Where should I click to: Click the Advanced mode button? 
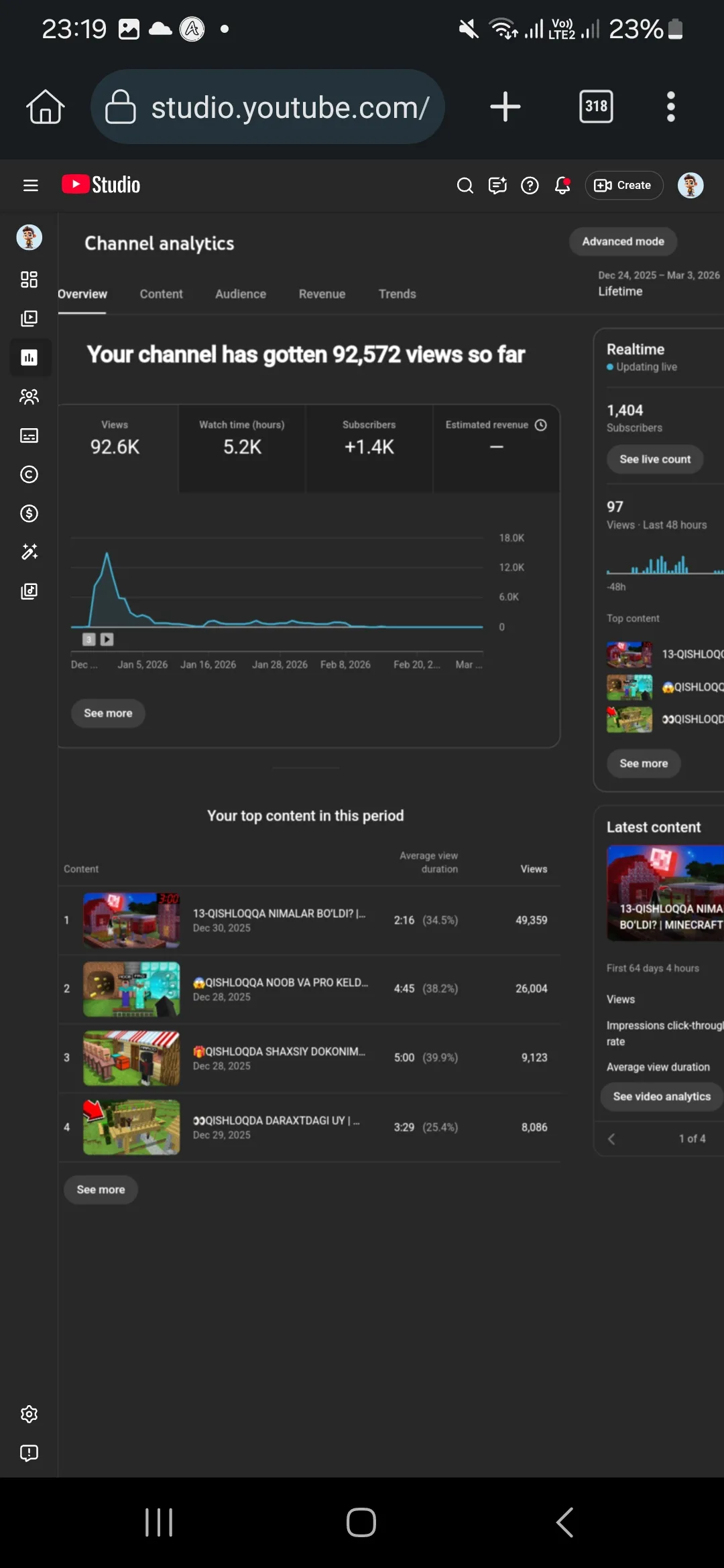pyautogui.click(x=623, y=241)
